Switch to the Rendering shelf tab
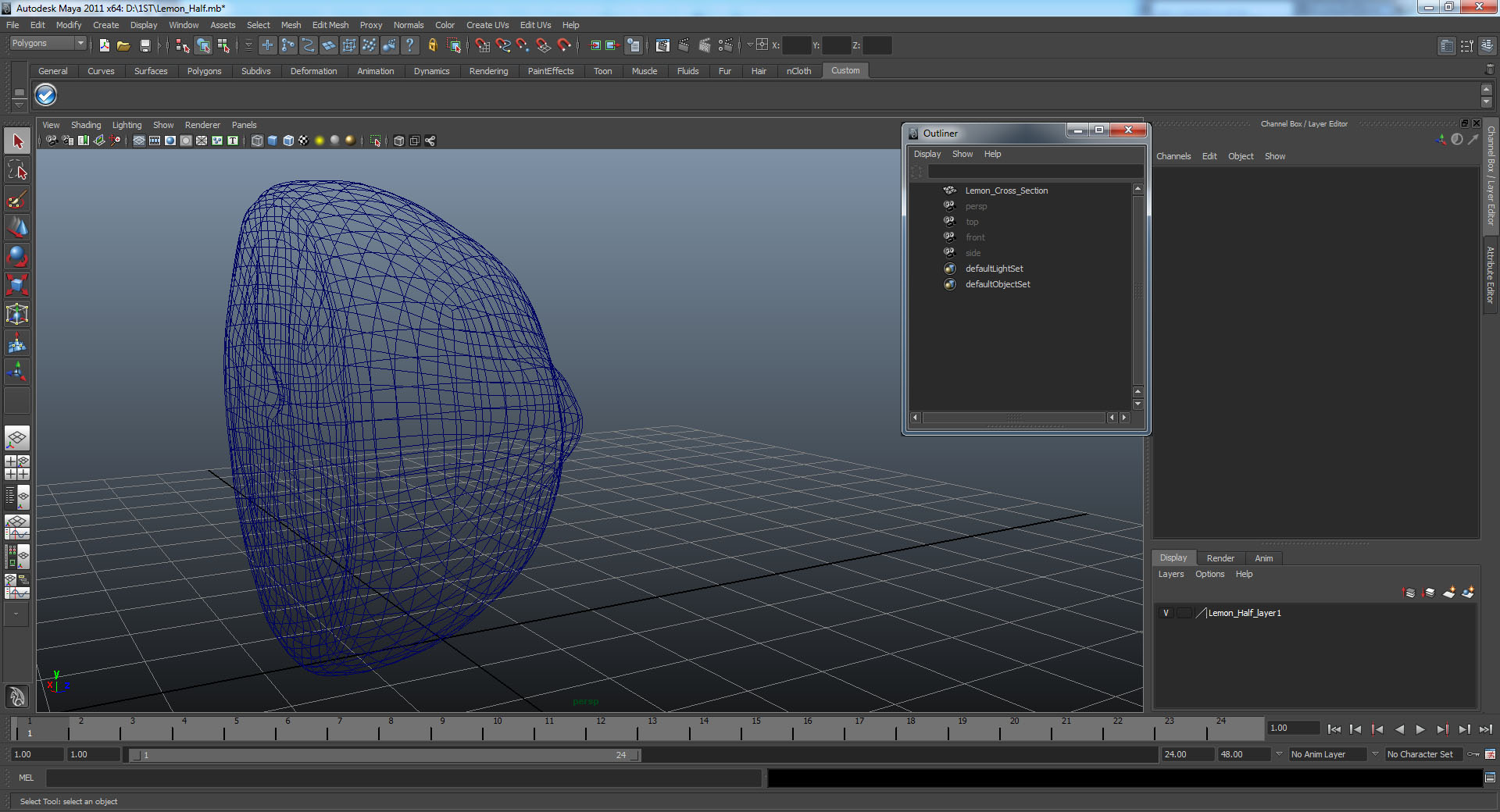The image size is (1500, 812). [488, 71]
